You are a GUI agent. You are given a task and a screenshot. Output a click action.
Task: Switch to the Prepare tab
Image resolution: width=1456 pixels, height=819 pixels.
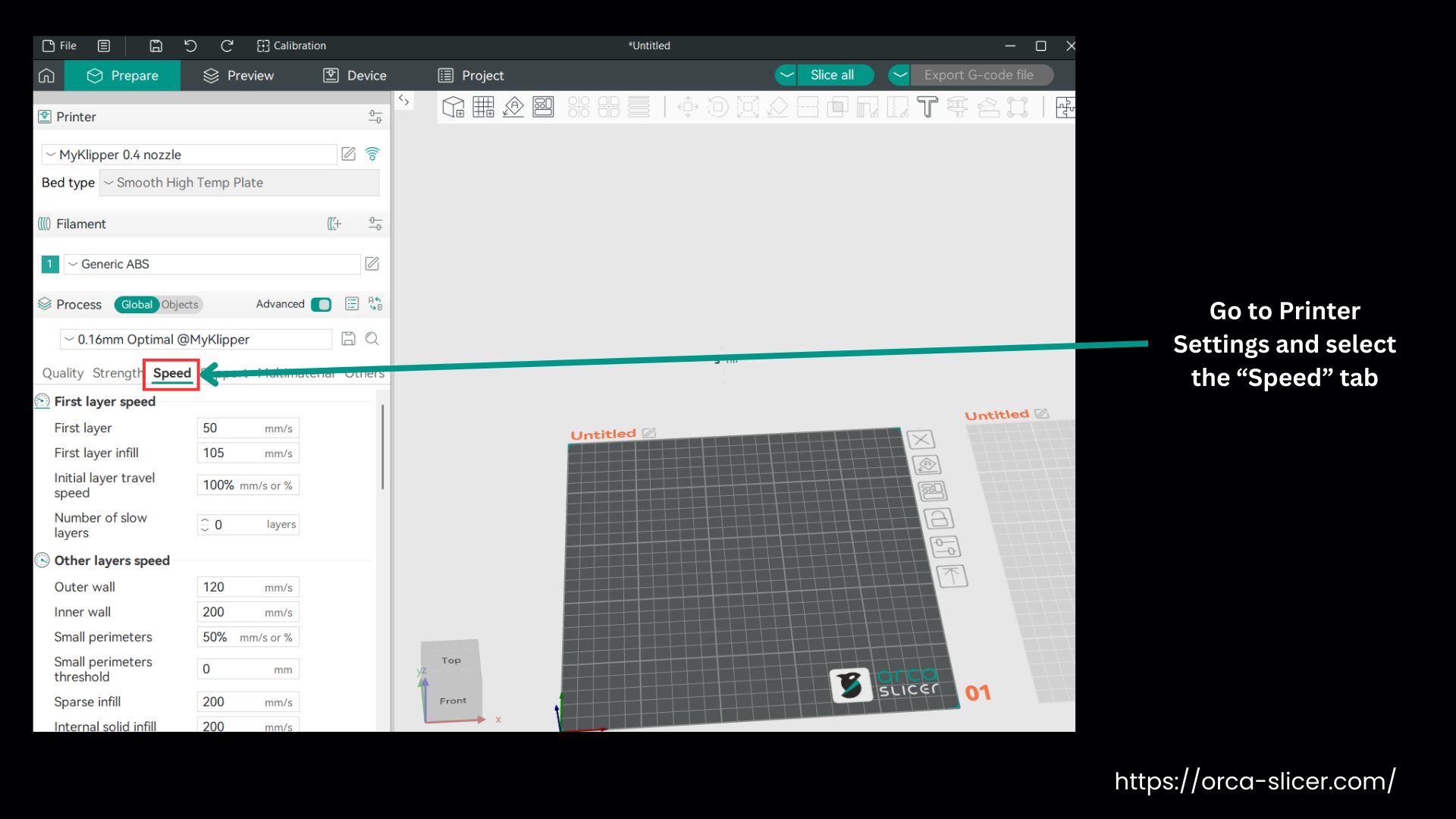pos(123,75)
